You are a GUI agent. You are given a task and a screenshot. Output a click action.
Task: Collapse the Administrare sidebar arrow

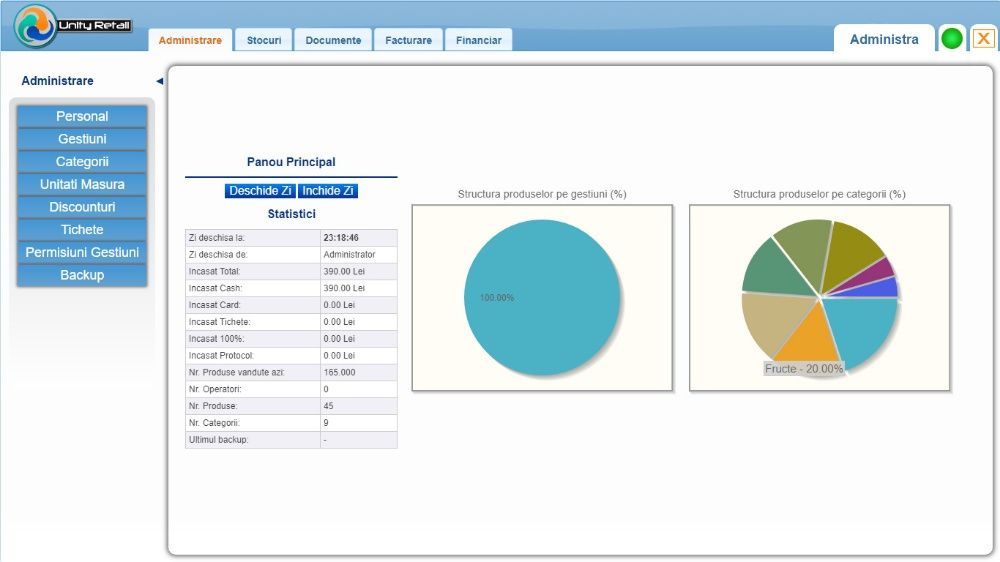point(159,81)
